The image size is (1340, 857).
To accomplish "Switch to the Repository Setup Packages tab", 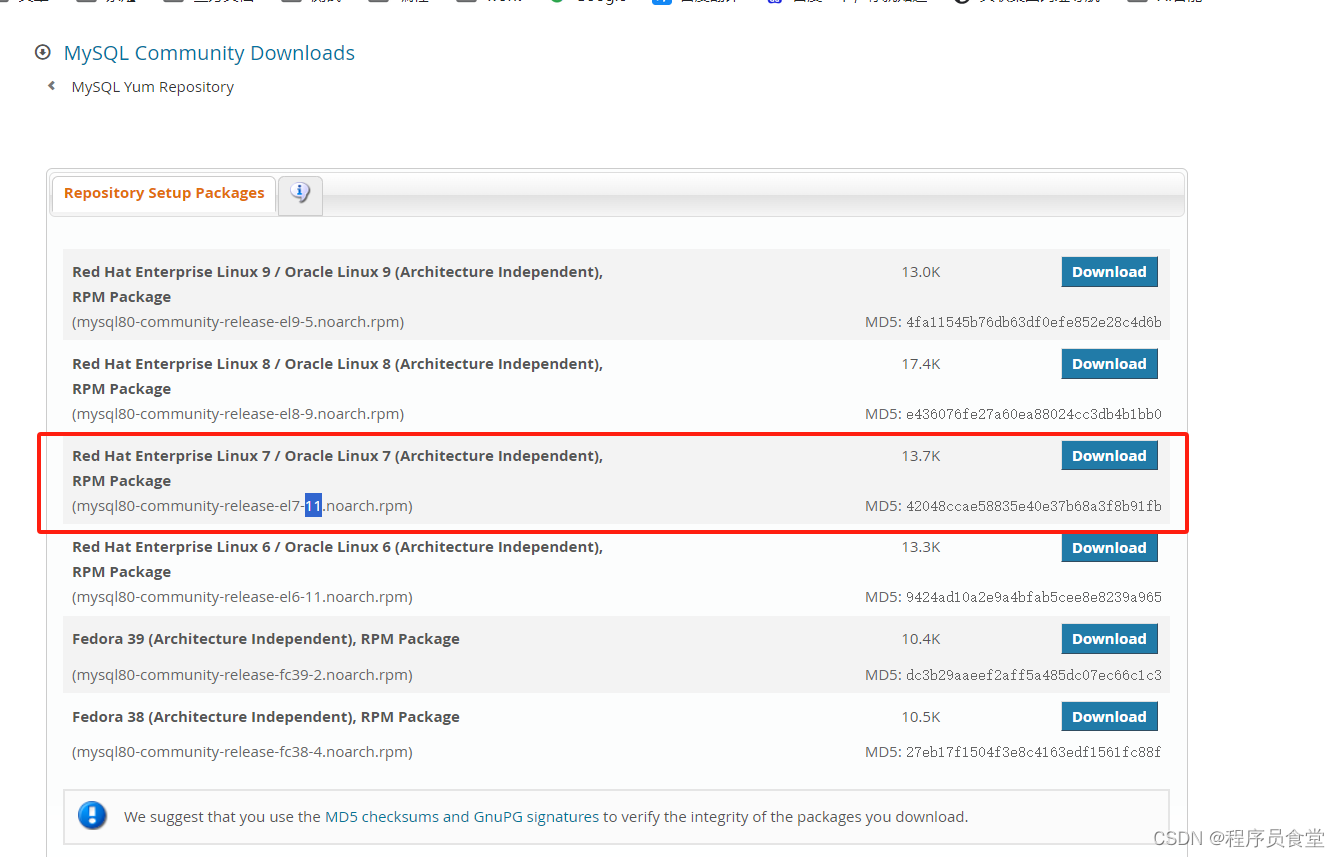I will coord(163,193).
